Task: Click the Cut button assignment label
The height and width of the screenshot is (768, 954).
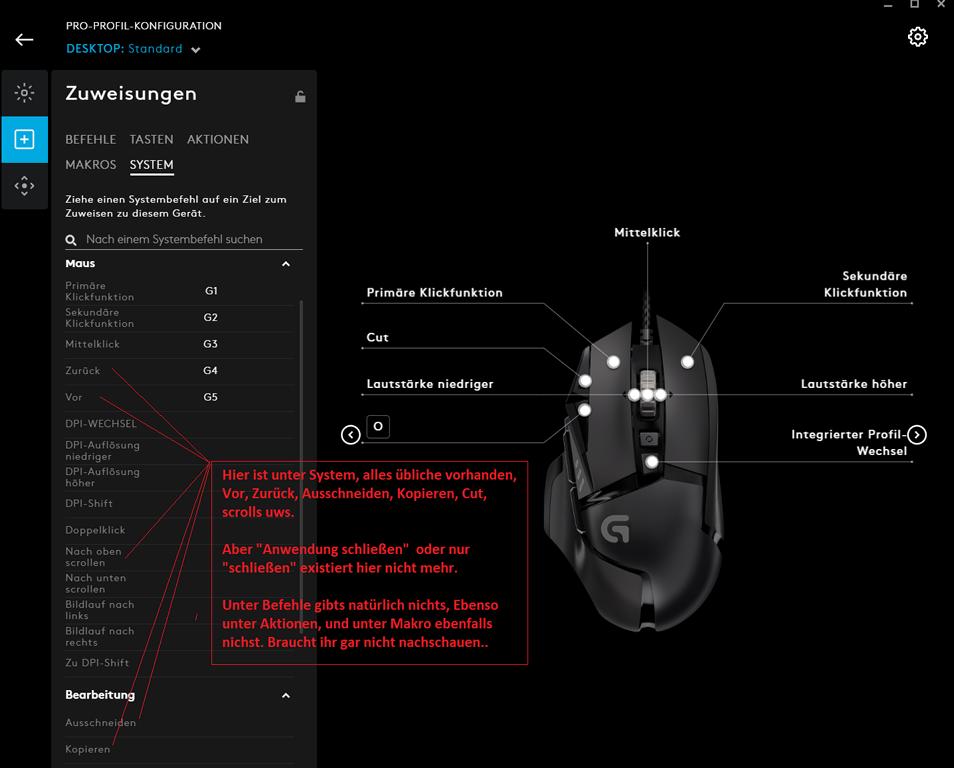Action: 377,337
